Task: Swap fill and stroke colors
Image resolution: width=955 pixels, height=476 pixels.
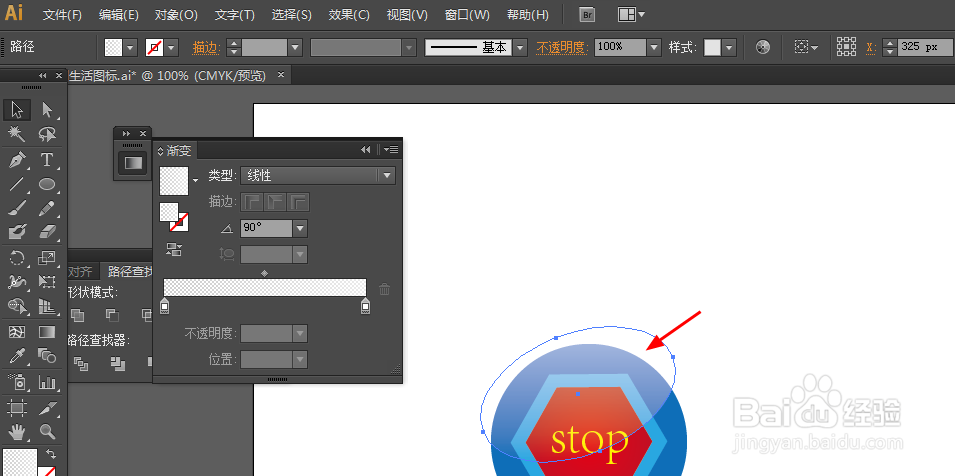Action: (51, 453)
